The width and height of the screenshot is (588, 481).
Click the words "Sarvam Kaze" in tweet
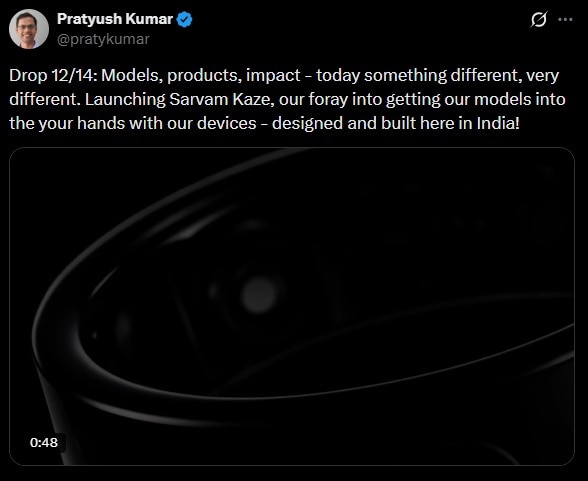(222, 99)
